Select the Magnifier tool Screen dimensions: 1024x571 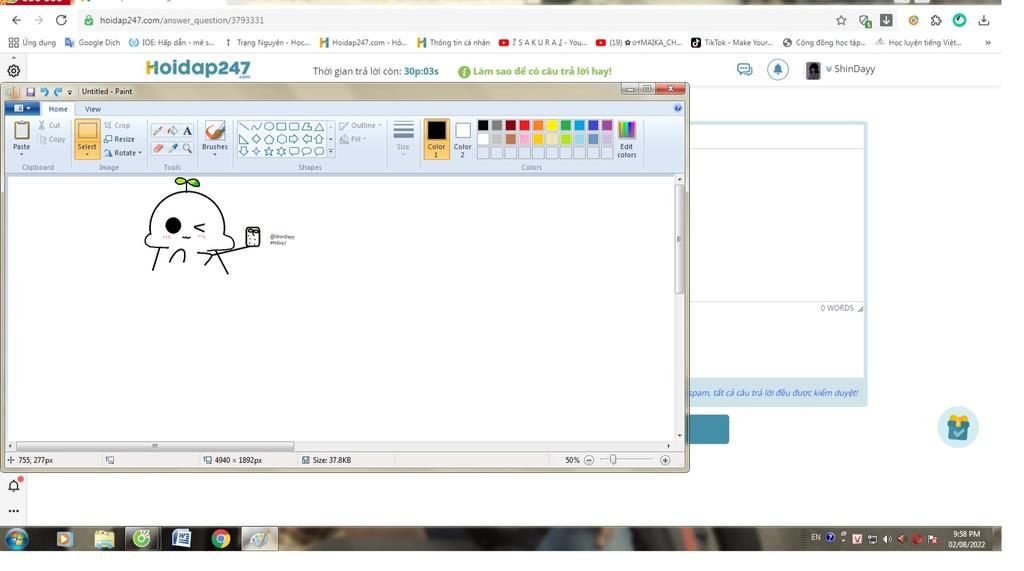click(x=187, y=148)
